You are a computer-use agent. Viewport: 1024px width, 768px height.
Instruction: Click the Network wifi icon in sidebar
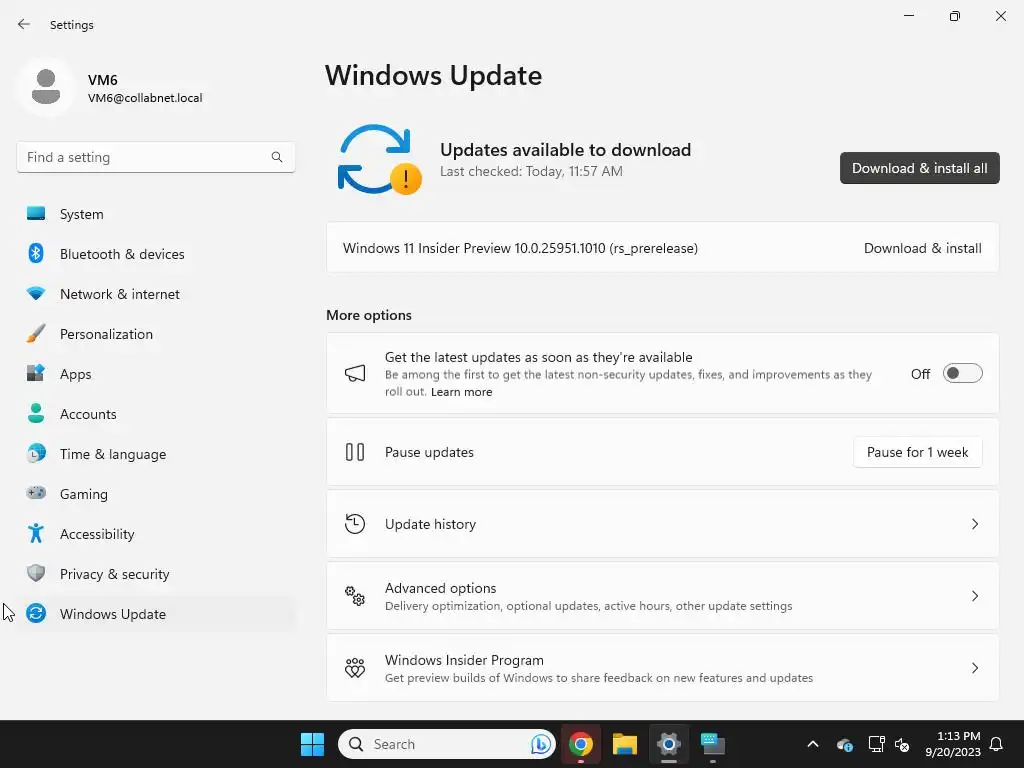[36, 294]
